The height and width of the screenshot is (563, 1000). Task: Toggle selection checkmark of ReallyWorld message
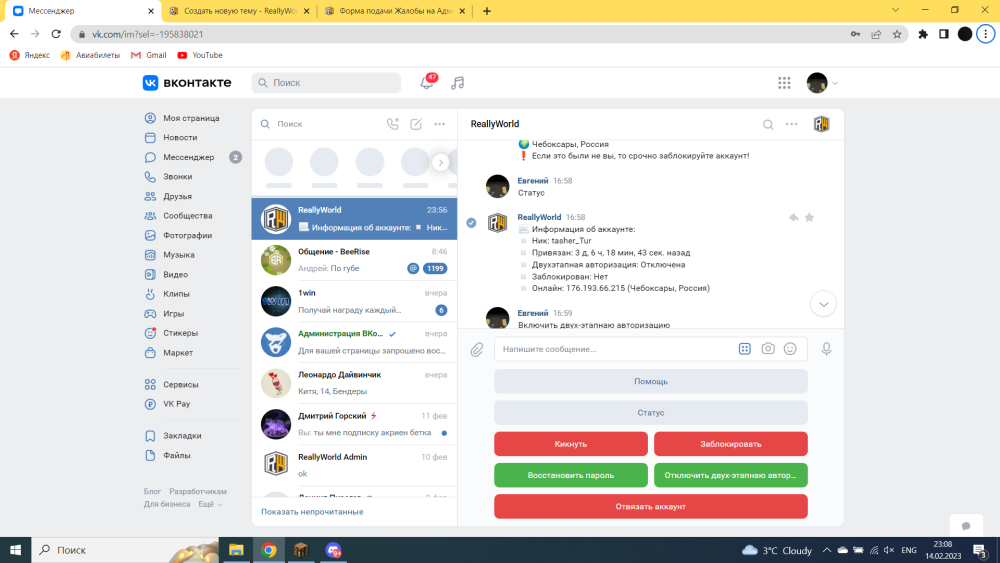(x=471, y=223)
